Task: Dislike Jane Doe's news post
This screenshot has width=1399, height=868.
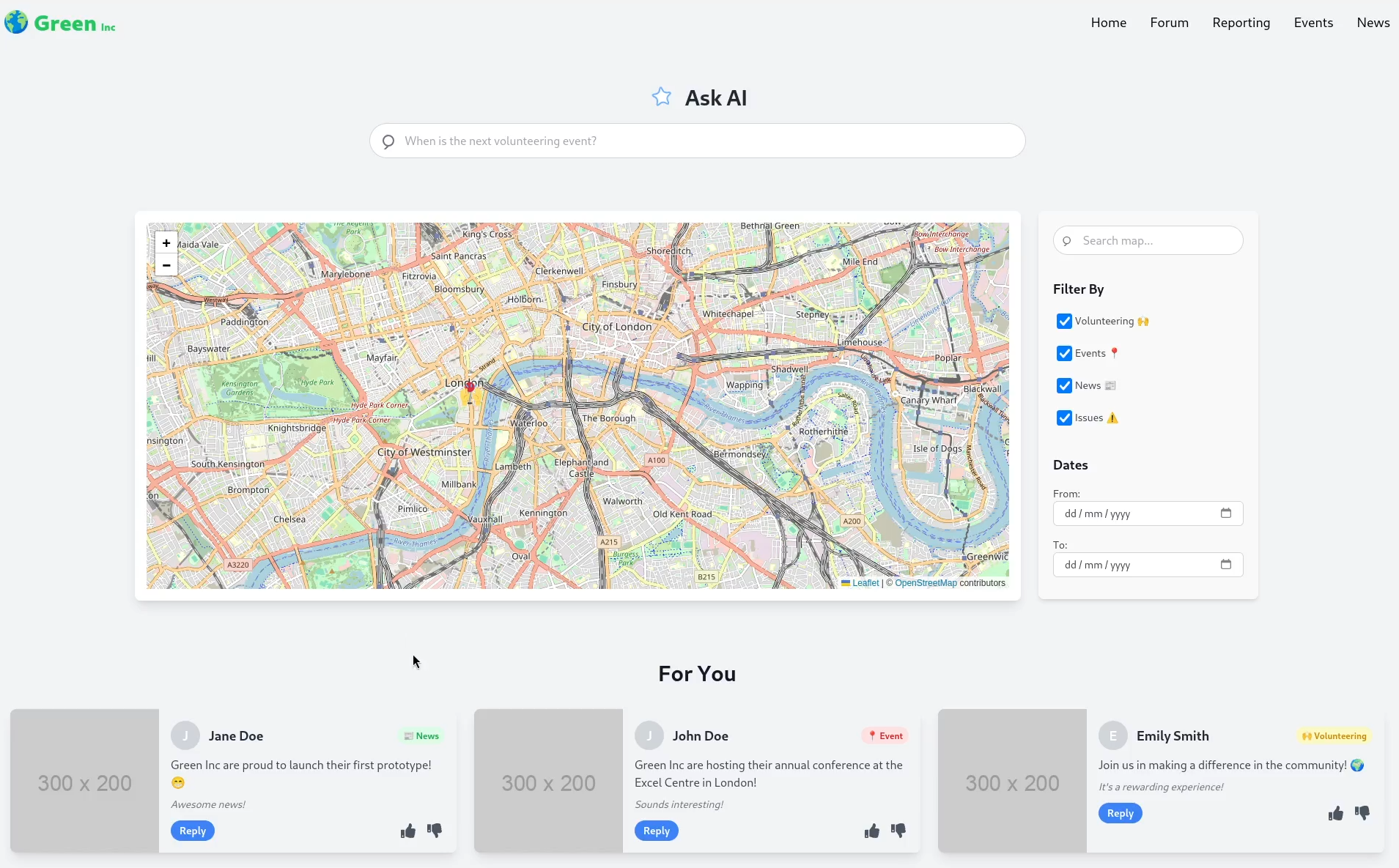Action: click(x=435, y=831)
